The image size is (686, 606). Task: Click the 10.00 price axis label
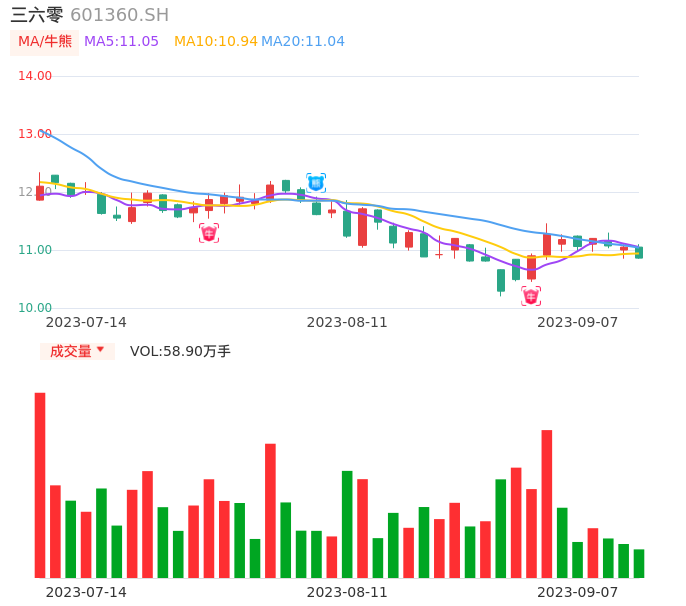click(35, 308)
